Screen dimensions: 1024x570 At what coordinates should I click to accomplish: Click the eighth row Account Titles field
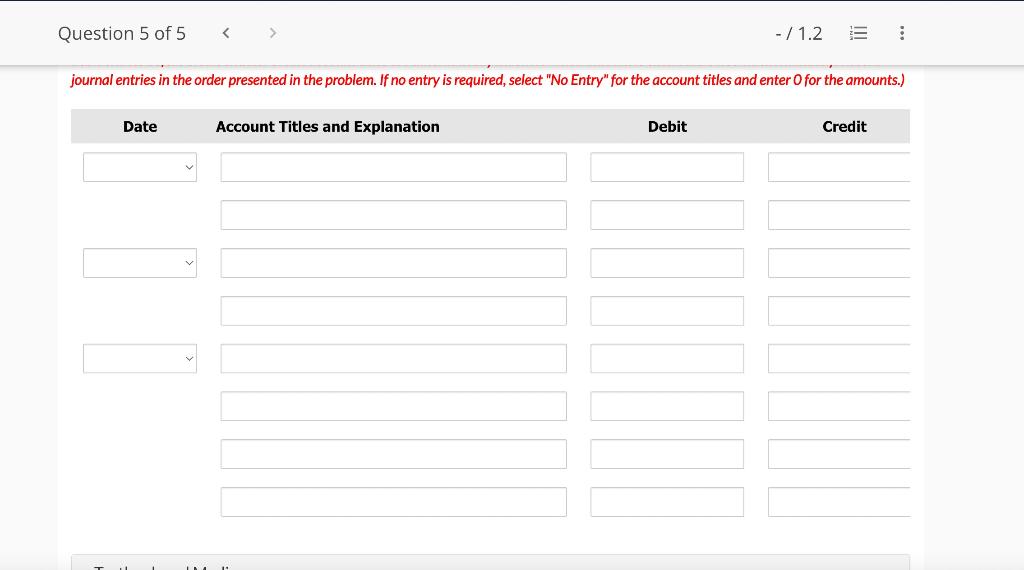394,502
